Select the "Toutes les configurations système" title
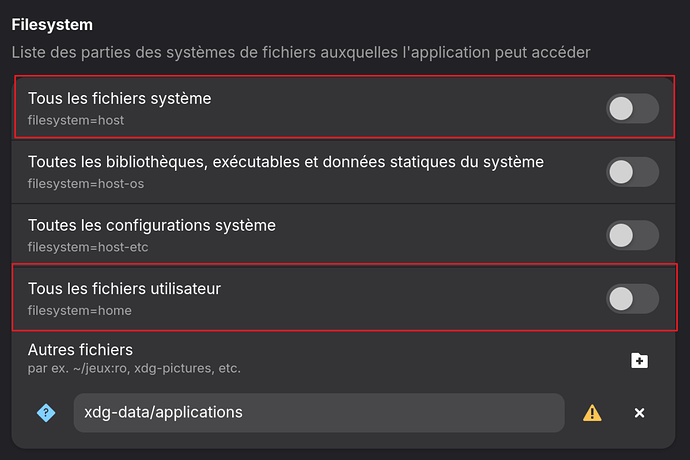Viewport: 690px width, 460px height. click(x=151, y=225)
